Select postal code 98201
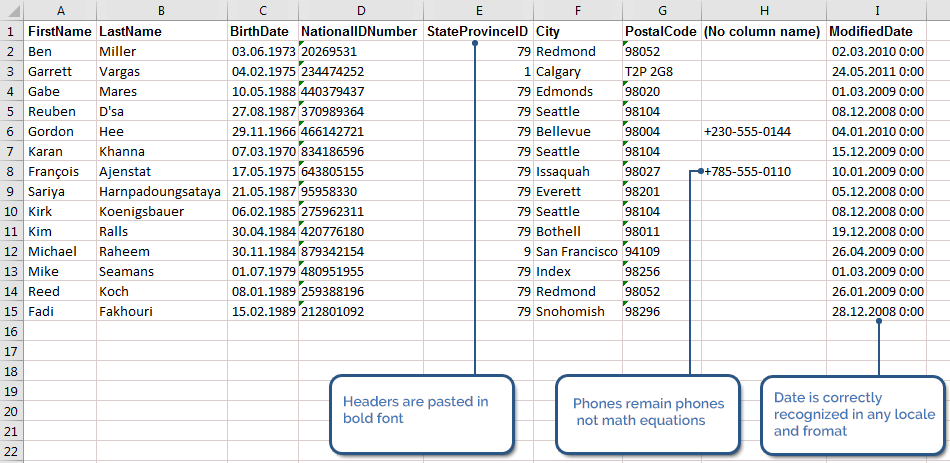The width and height of the screenshot is (950, 463). tap(662, 192)
